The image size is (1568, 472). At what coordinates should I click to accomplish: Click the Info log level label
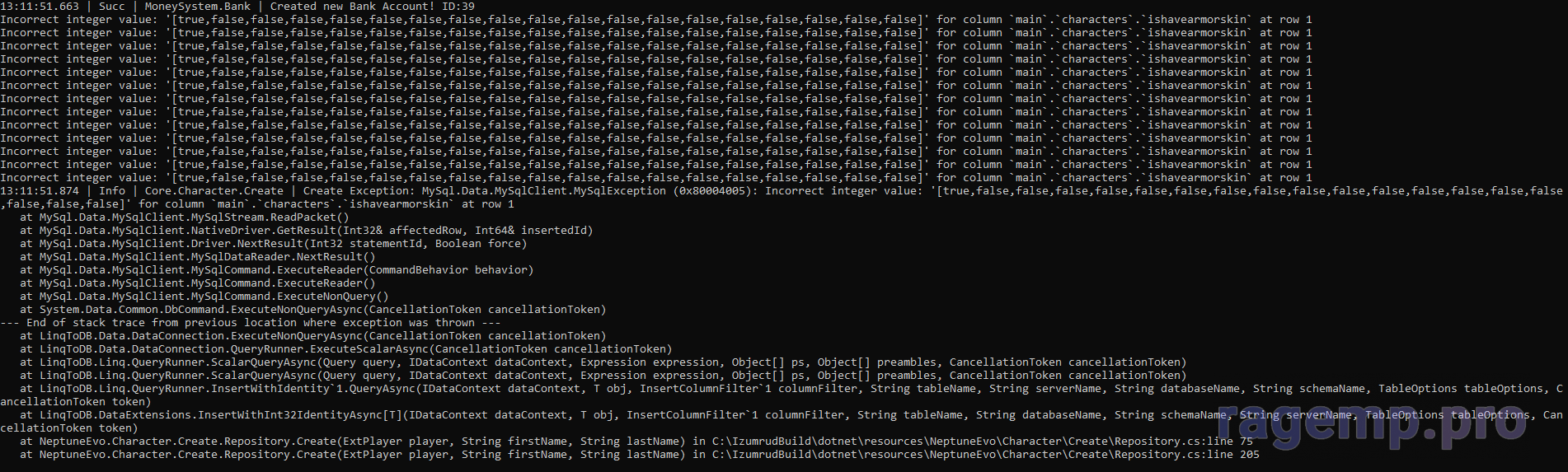pyautogui.click(x=112, y=191)
